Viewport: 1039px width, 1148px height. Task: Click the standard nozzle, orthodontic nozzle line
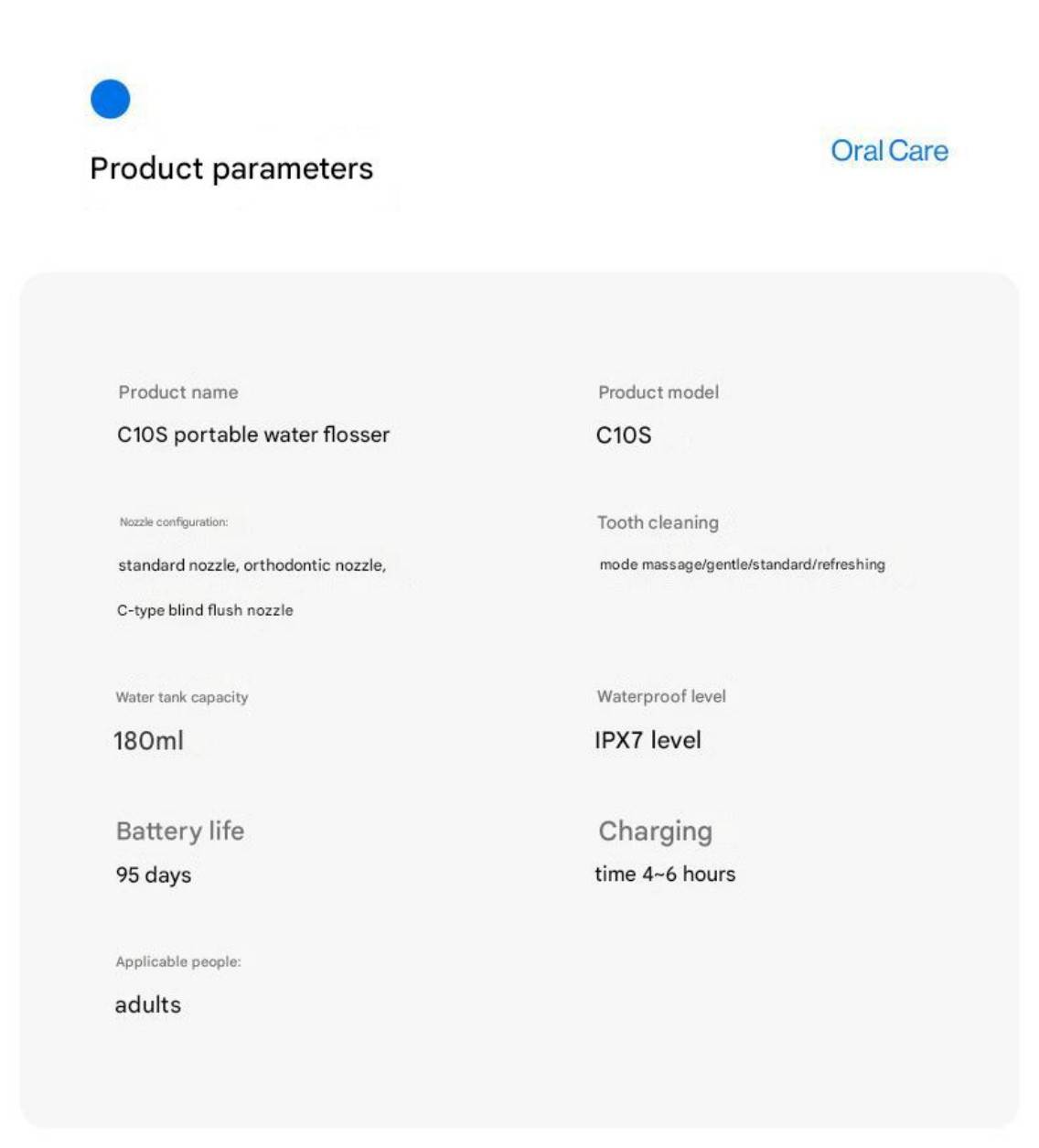[252, 565]
